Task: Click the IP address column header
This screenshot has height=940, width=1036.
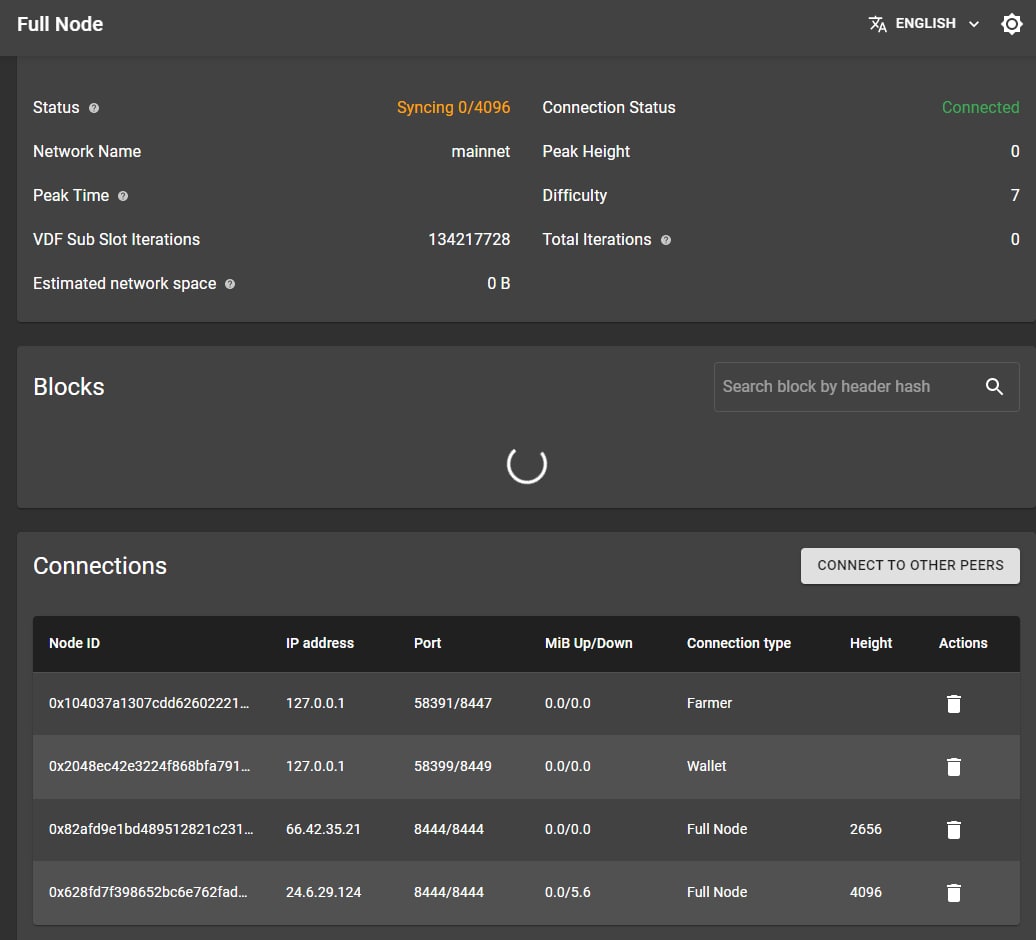Action: (x=320, y=643)
